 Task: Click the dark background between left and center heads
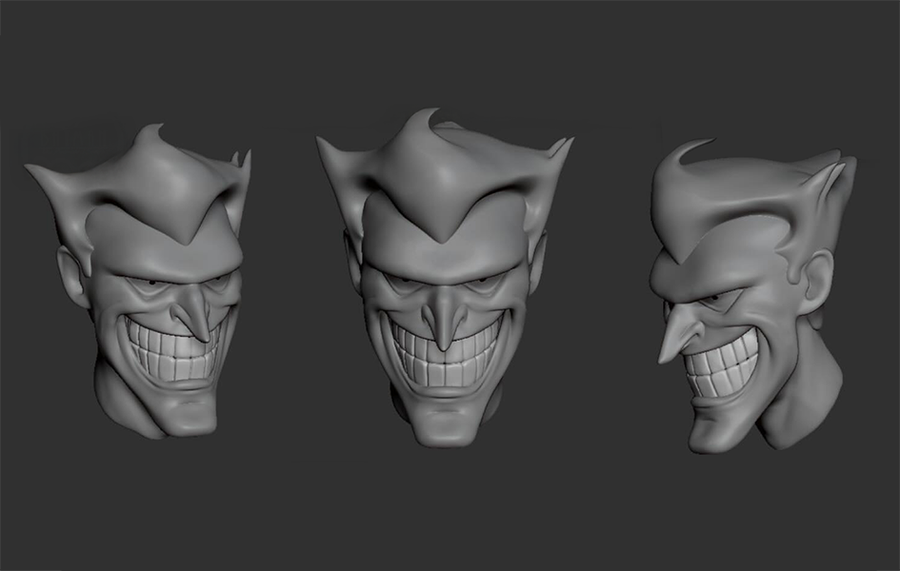point(285,300)
